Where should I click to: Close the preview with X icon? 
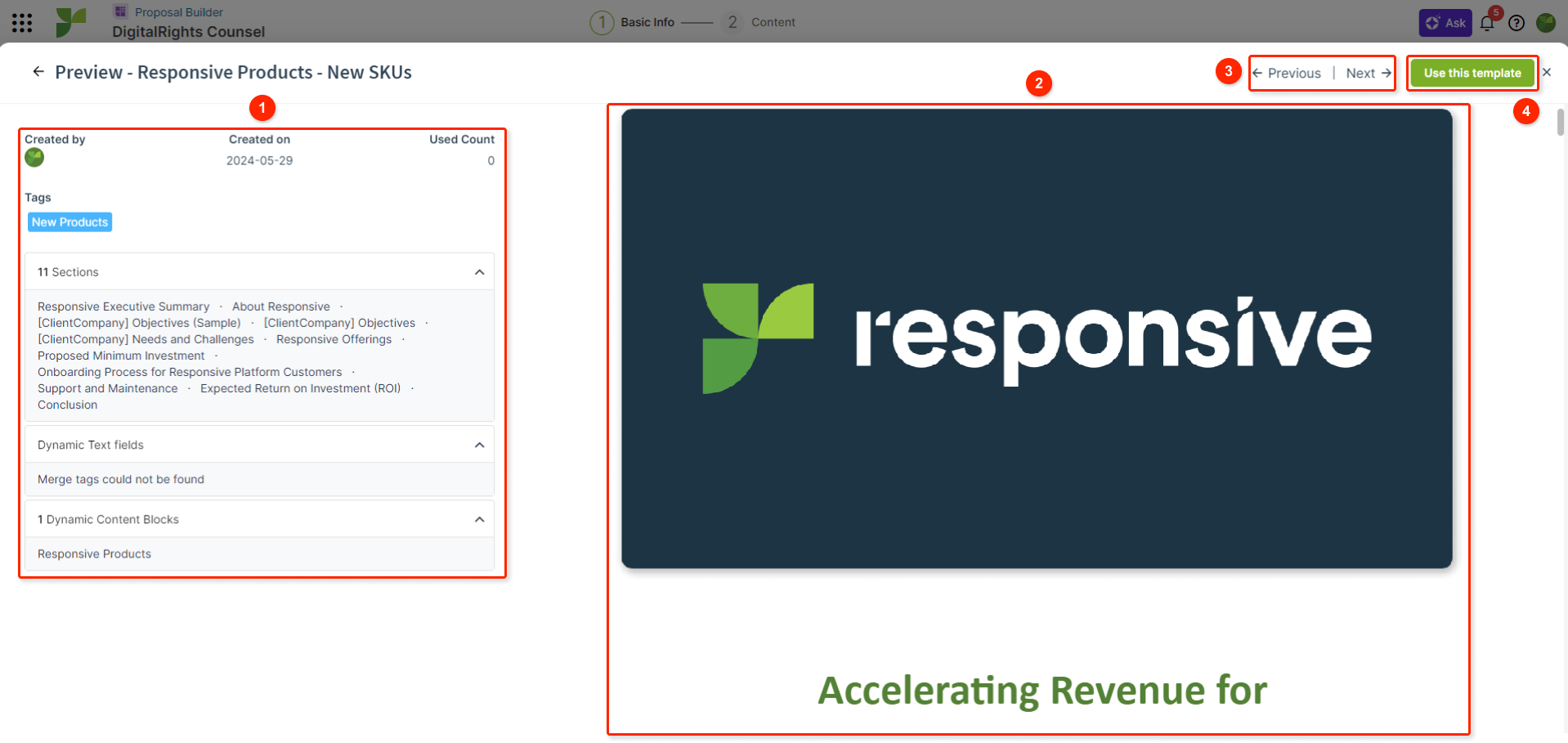pyautogui.click(x=1547, y=72)
